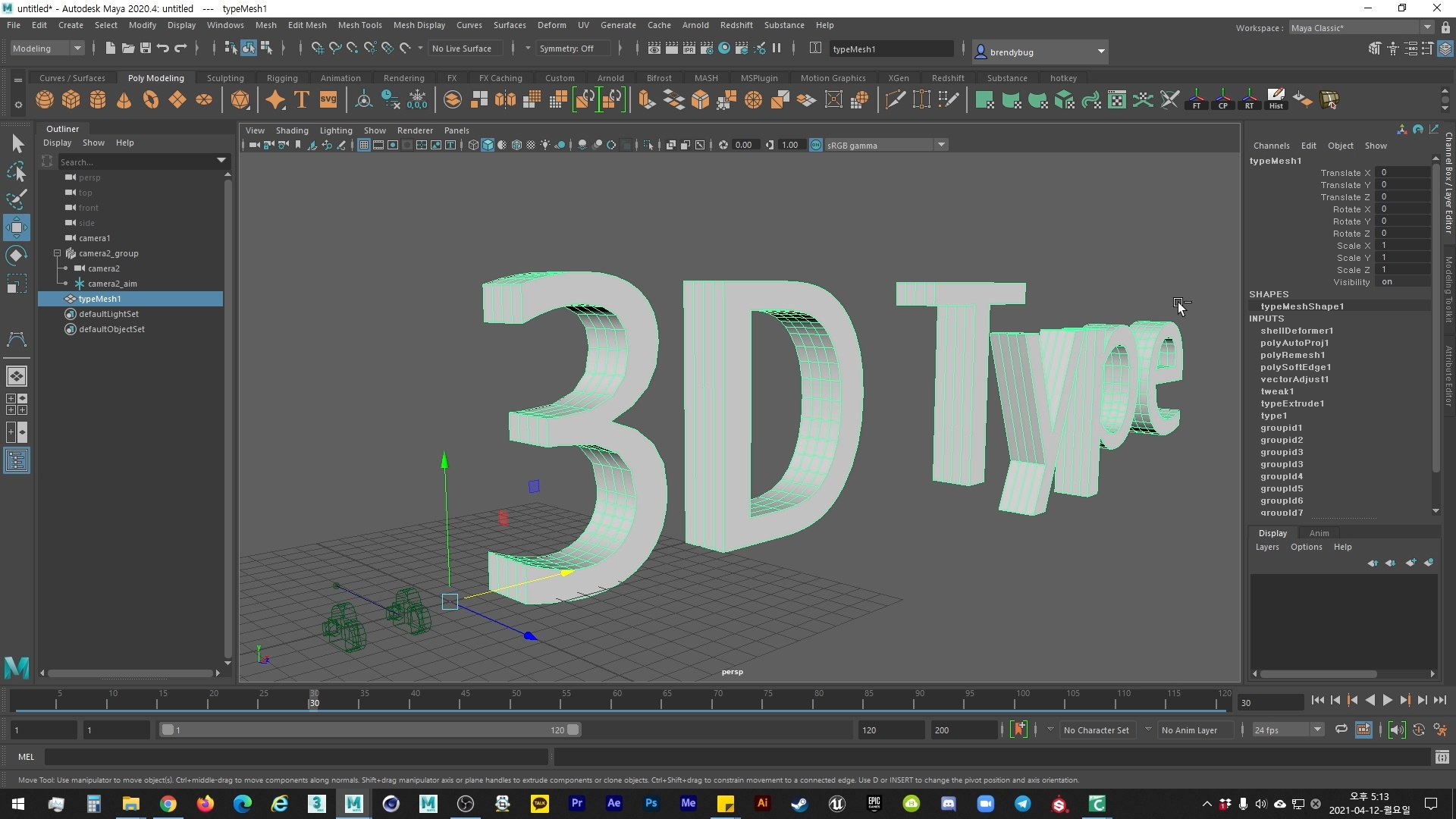The width and height of the screenshot is (1456, 819).
Task: Click the RT reset transform shelf icon
Action: point(1250,100)
